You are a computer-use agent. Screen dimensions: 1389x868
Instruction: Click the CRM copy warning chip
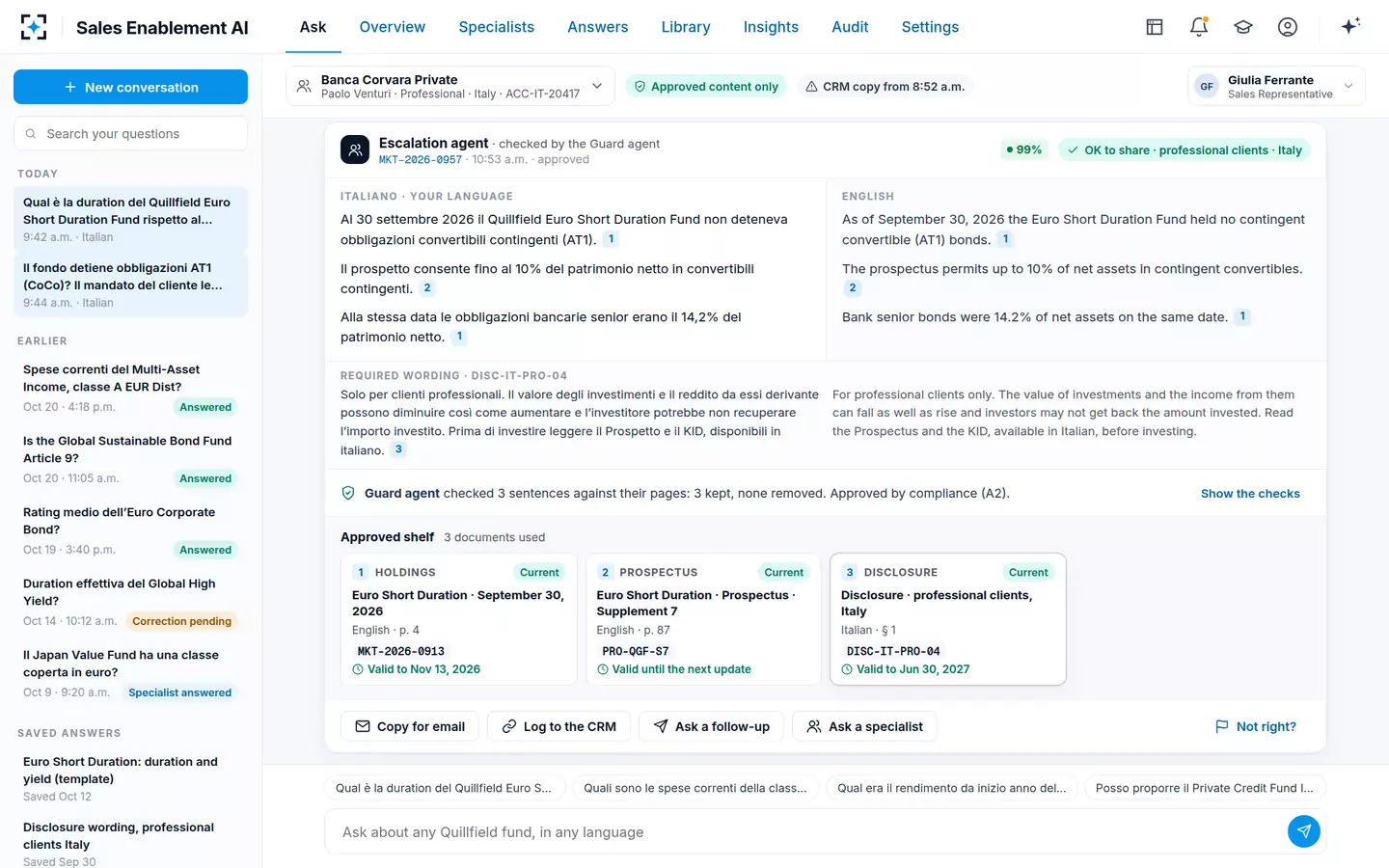pyautogui.click(x=885, y=87)
